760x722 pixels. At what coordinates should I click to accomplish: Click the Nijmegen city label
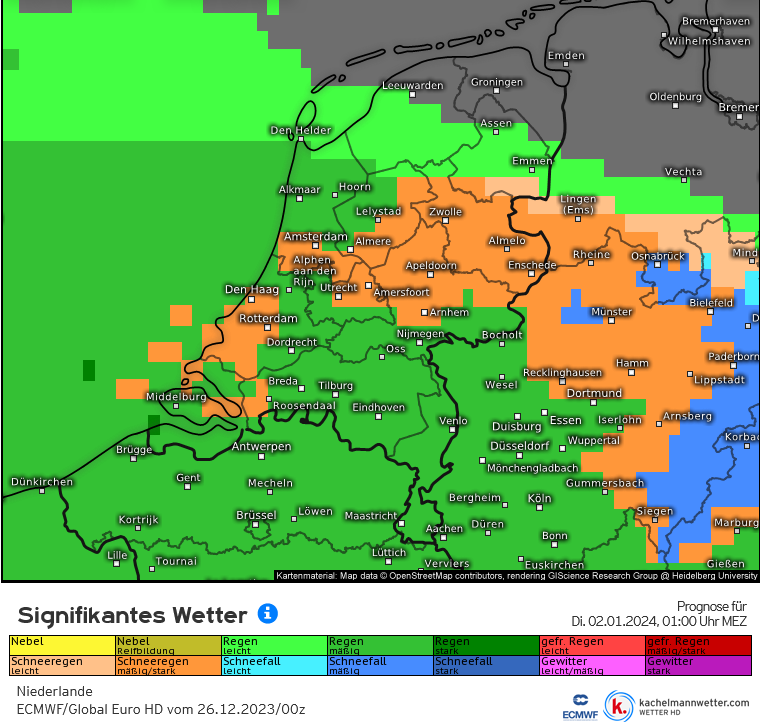420,333
